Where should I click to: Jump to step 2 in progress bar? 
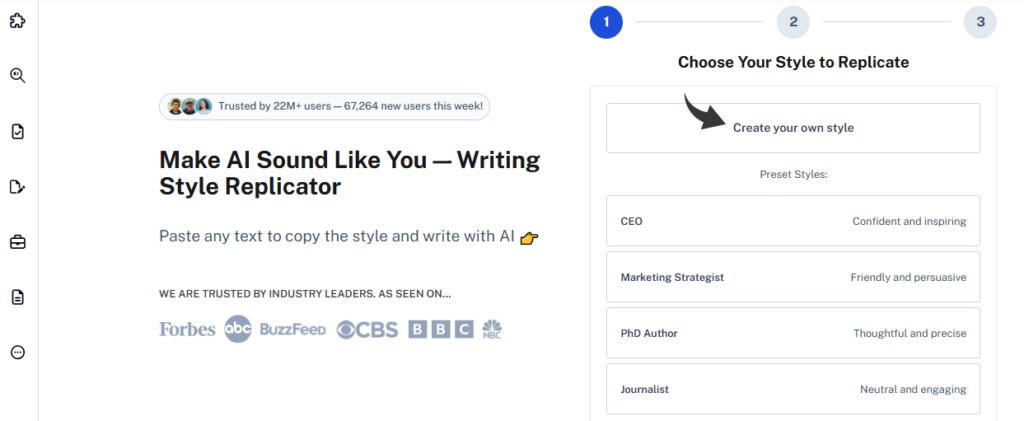point(793,21)
